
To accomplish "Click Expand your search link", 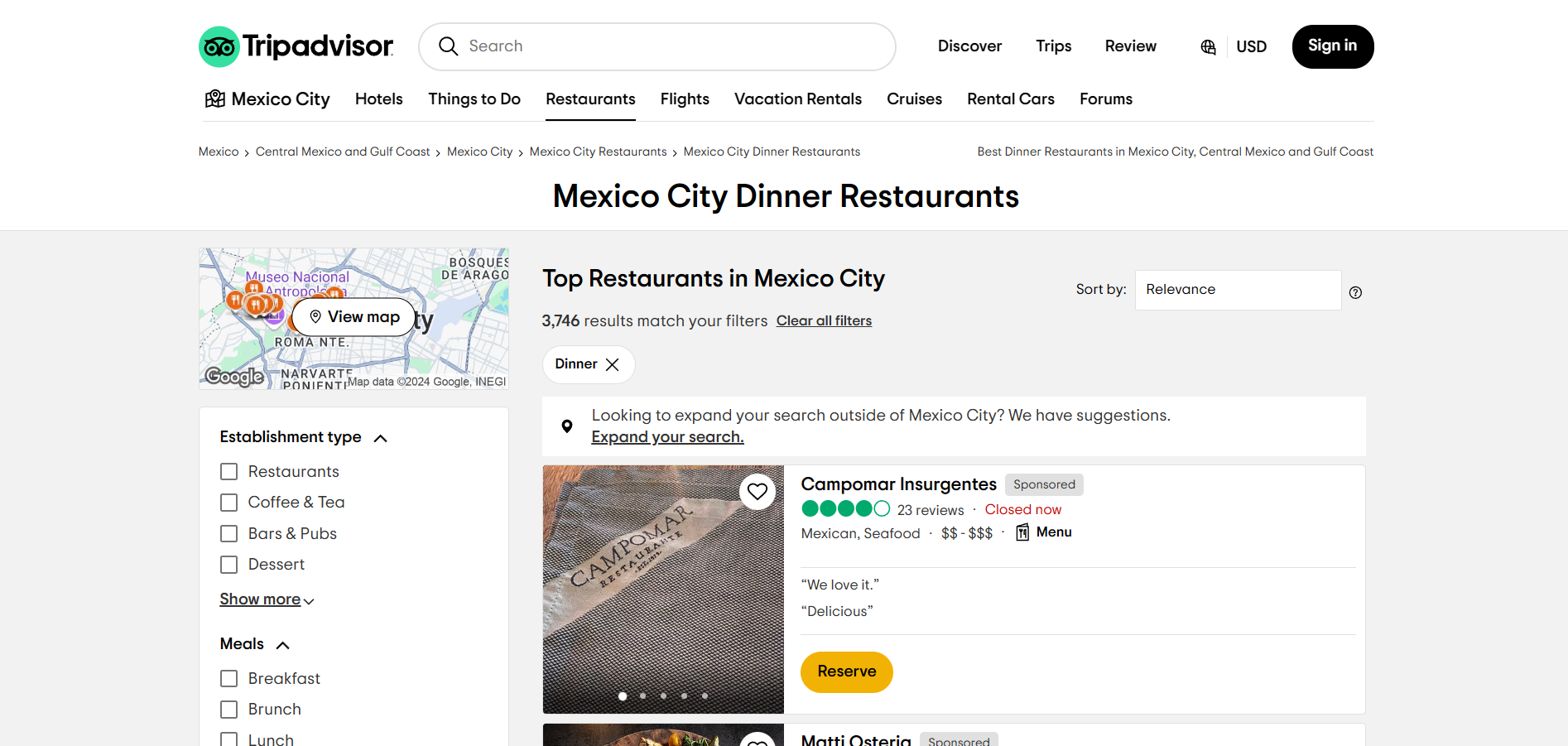I will point(667,437).
